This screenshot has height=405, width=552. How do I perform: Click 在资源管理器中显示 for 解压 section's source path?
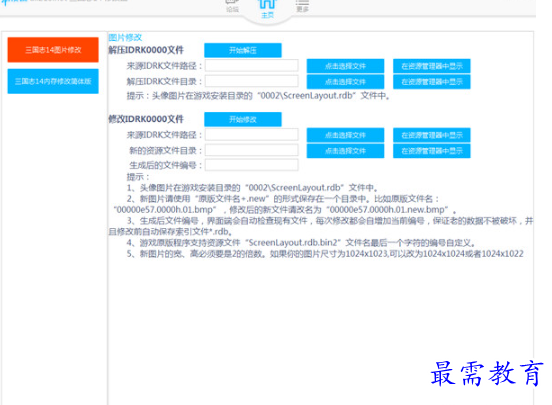coord(432,66)
